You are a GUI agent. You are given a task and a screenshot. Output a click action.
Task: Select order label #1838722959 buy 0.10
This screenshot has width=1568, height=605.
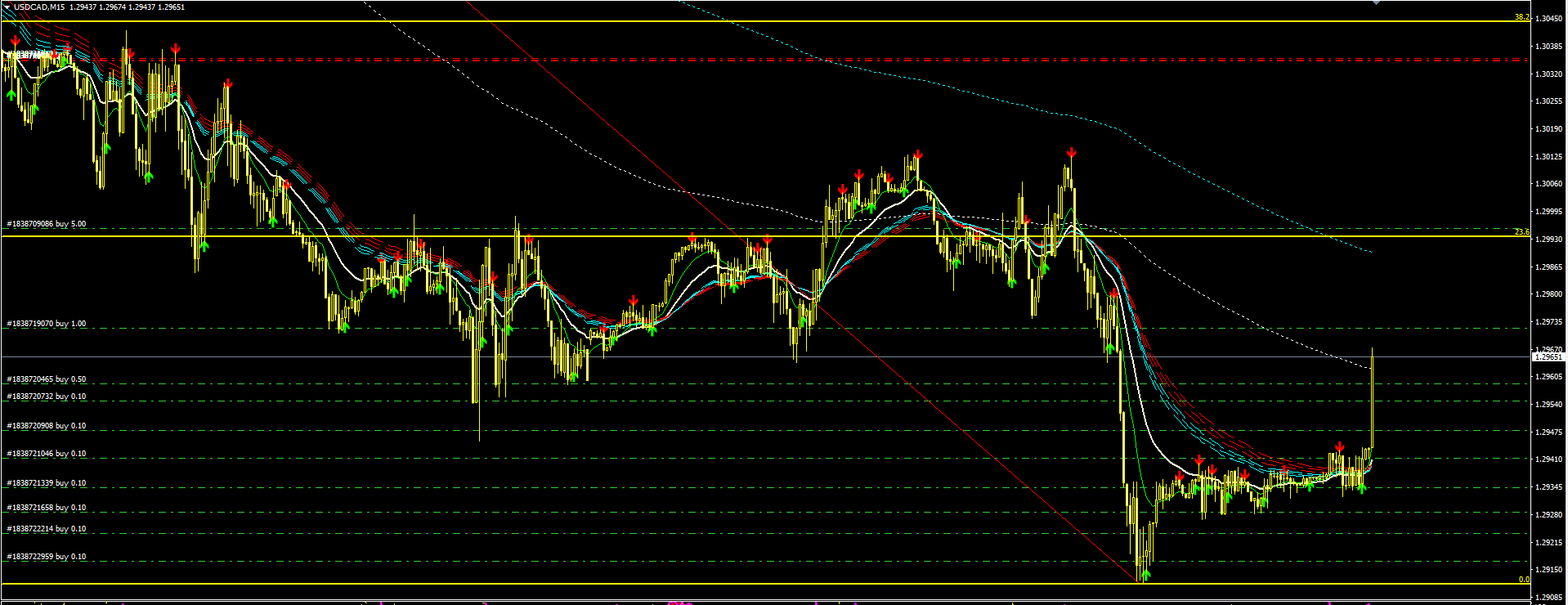pyautogui.click(x=47, y=557)
